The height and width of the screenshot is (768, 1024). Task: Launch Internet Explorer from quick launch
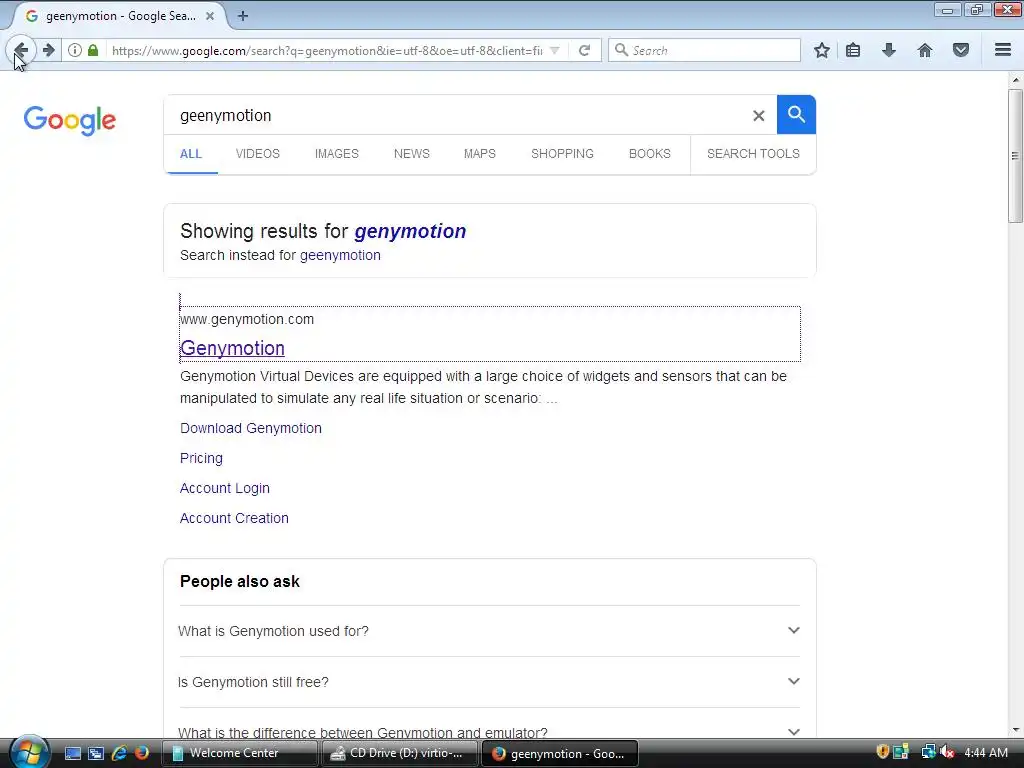(x=119, y=753)
